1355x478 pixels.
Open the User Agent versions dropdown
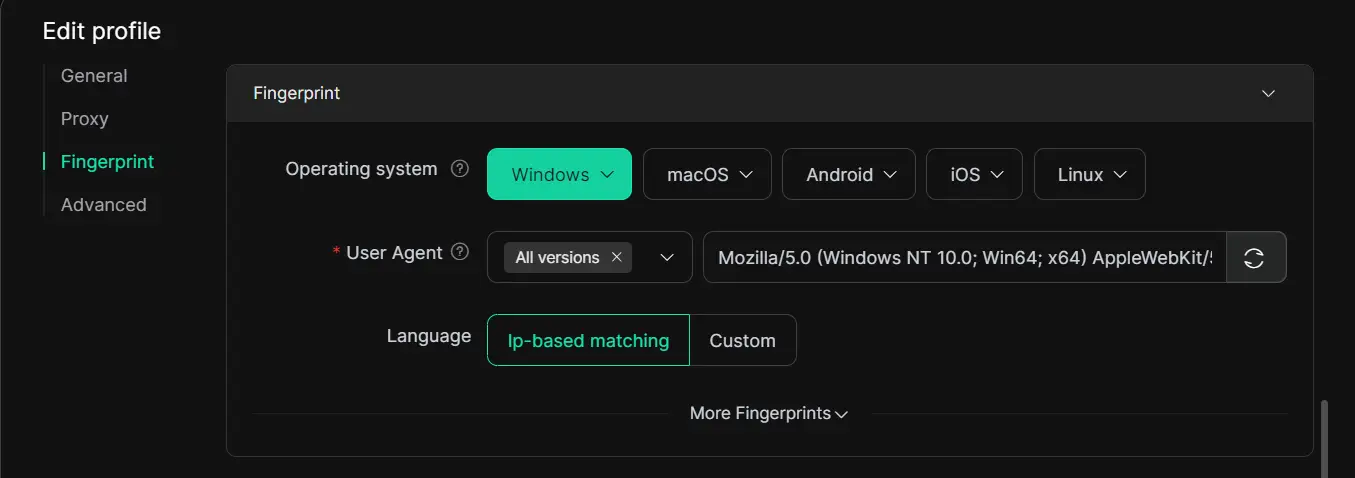(x=667, y=258)
